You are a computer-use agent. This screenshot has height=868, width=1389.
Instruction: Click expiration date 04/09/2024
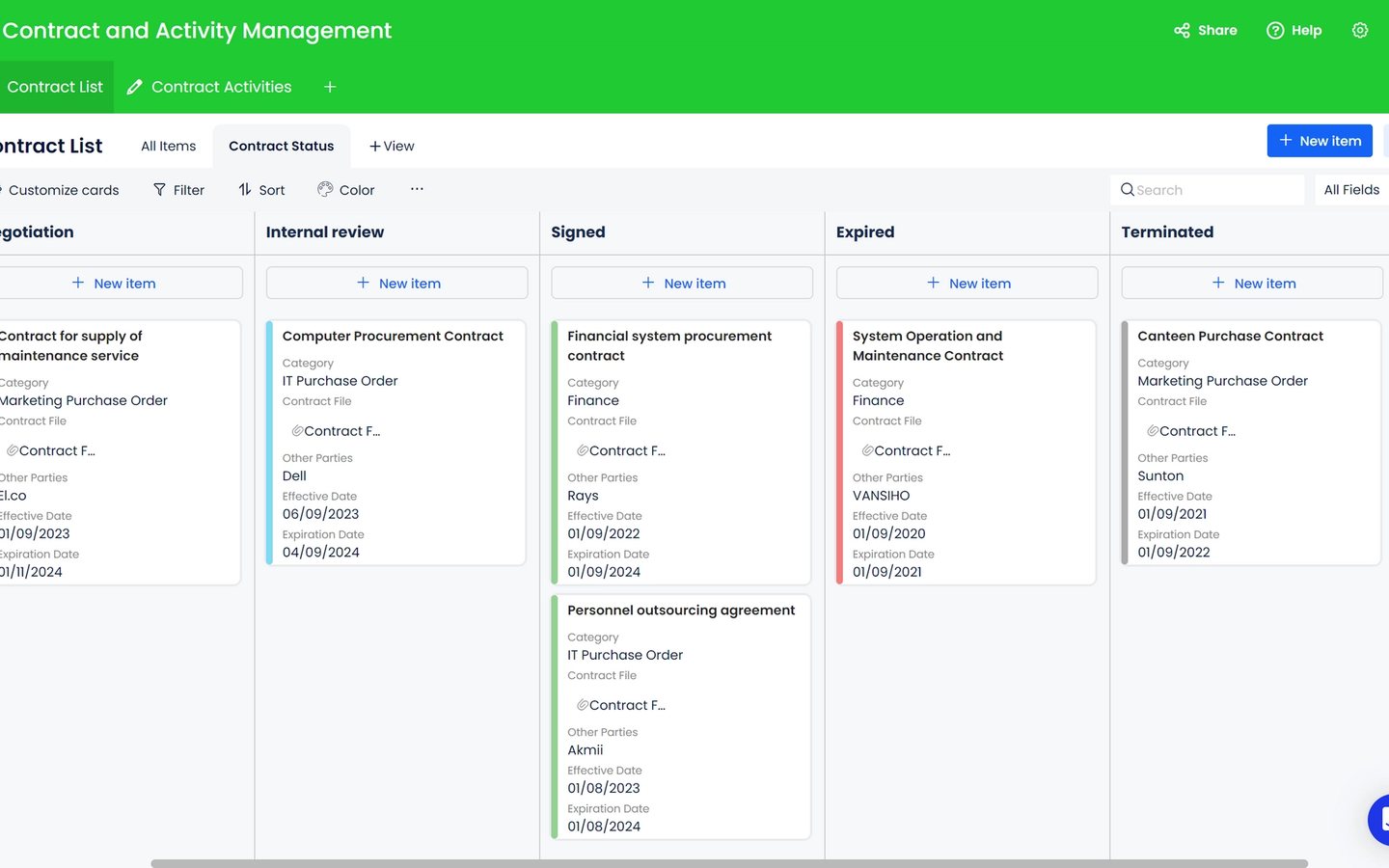[x=320, y=552]
